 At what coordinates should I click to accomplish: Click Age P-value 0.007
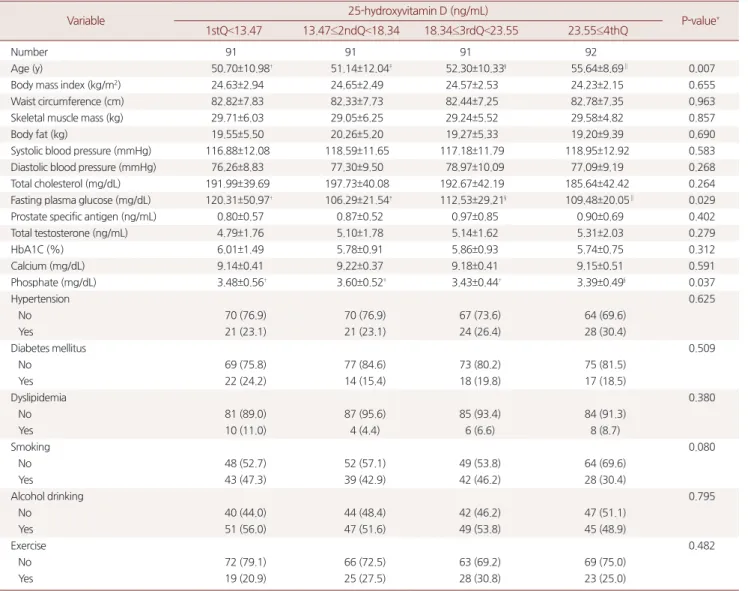(x=702, y=69)
